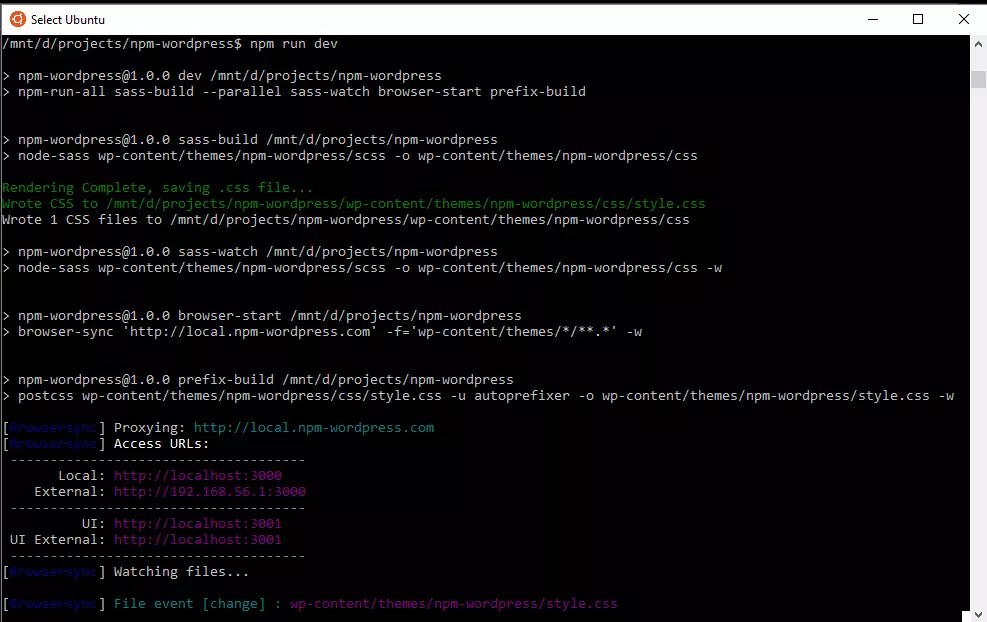Click the 'Wrote 1 CSS files to' line
Viewport: 987px width, 622px height.
(x=346, y=220)
